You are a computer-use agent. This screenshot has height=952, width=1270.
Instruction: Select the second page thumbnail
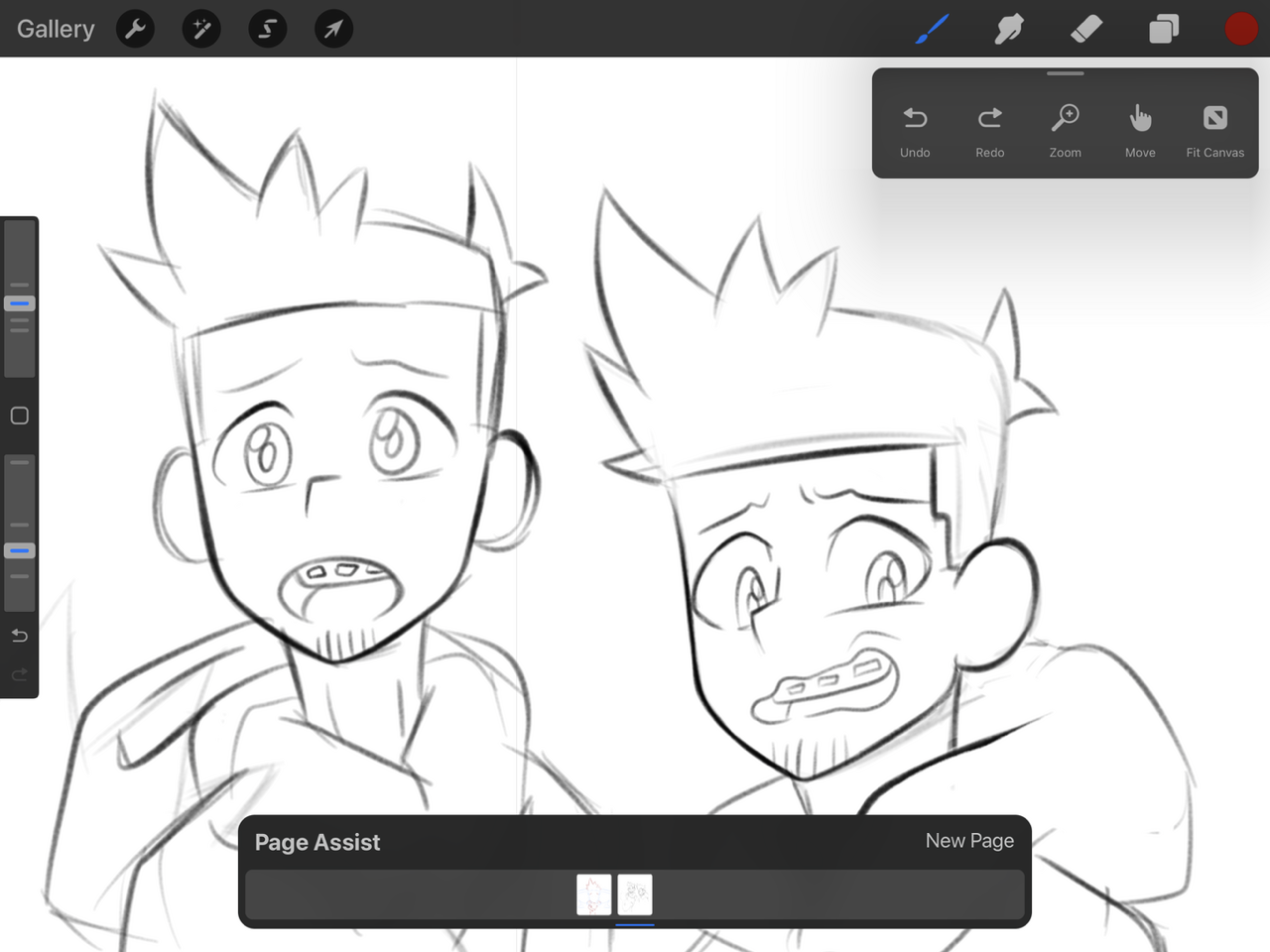[635, 894]
